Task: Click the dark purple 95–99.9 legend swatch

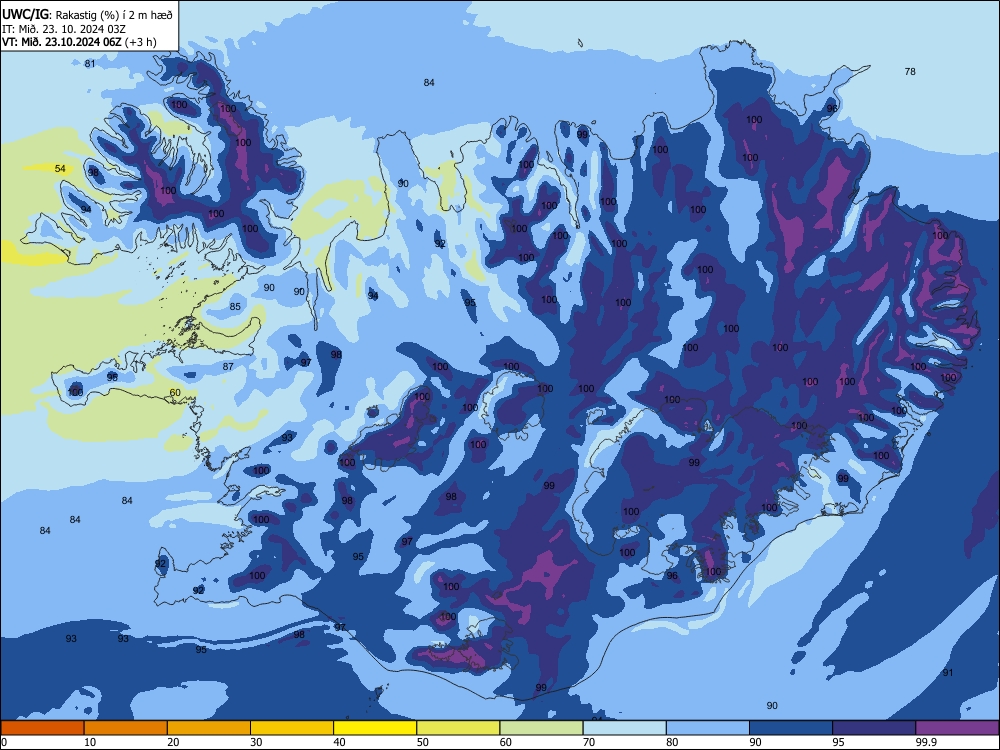Action: coord(874,728)
